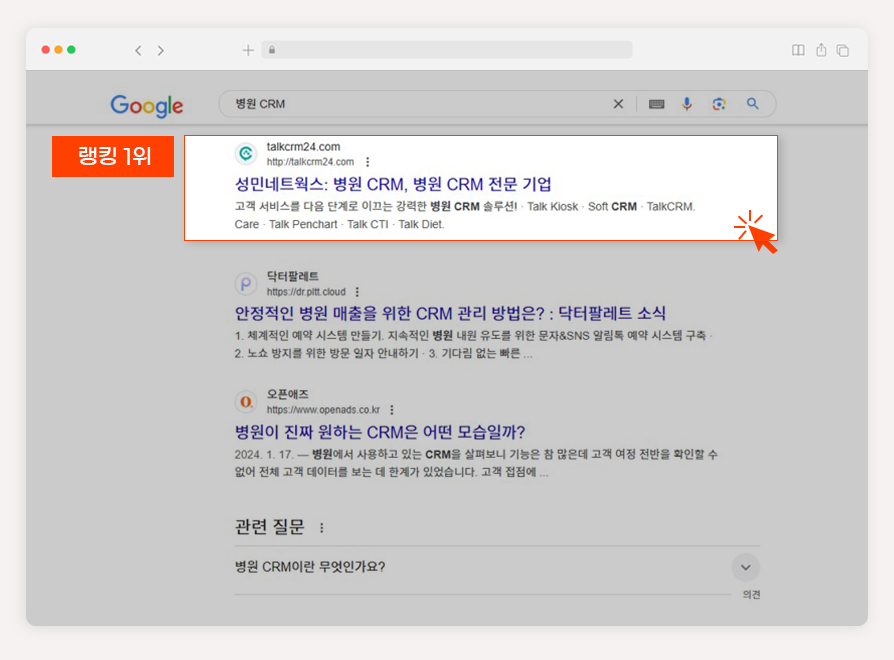
Task: Open the 안정적인 병원 매출을 위한 CRM 관리 방법은? result
Action: [x=450, y=313]
